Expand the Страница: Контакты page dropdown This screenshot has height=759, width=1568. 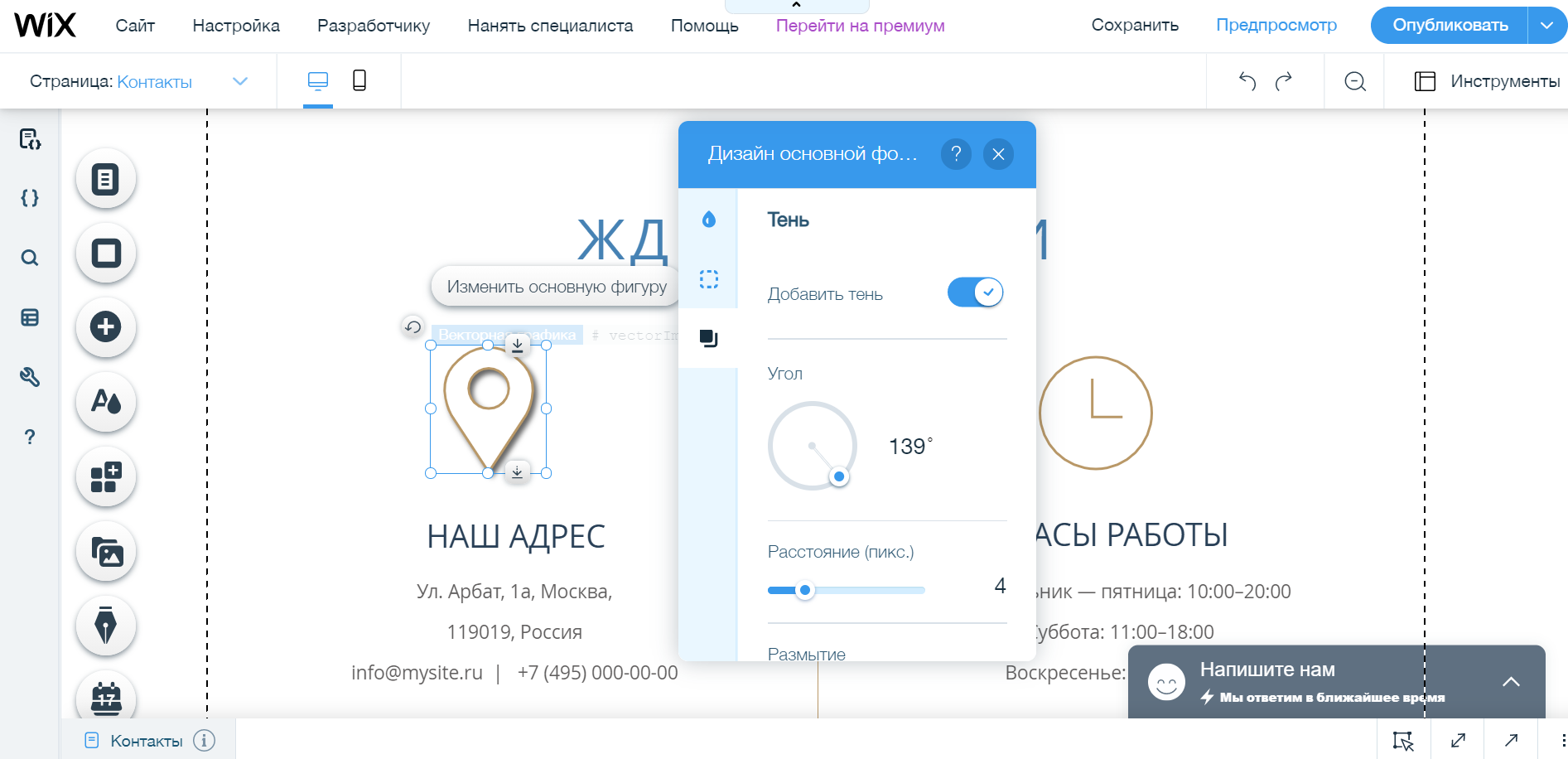tap(240, 81)
